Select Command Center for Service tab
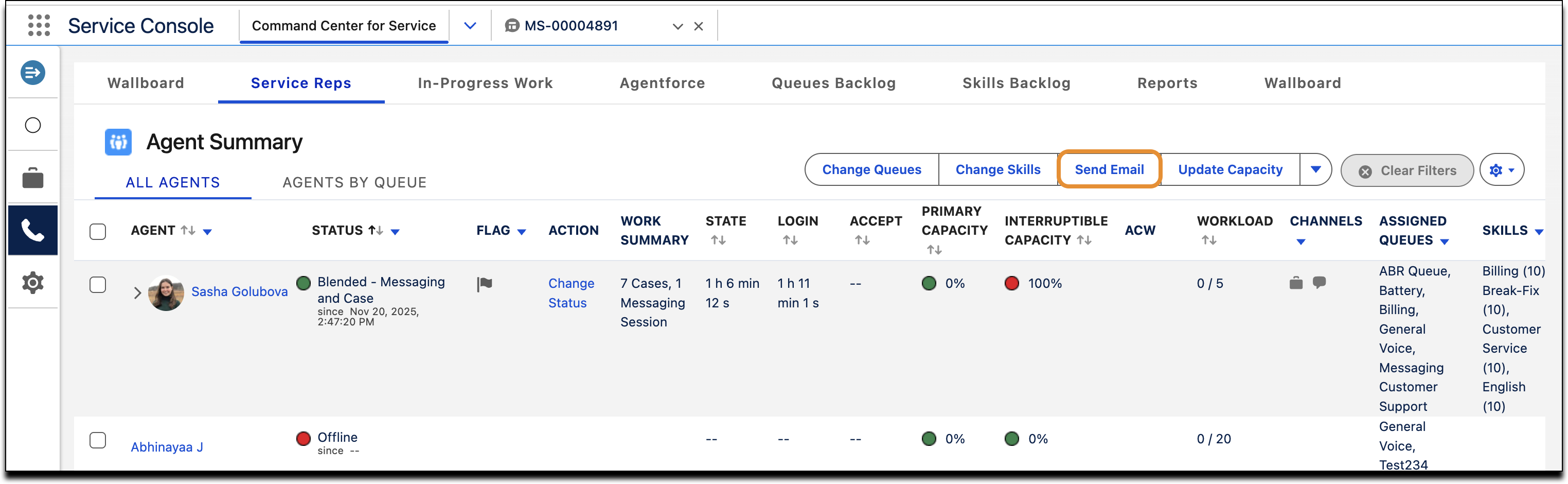1568x484 pixels. pos(344,26)
